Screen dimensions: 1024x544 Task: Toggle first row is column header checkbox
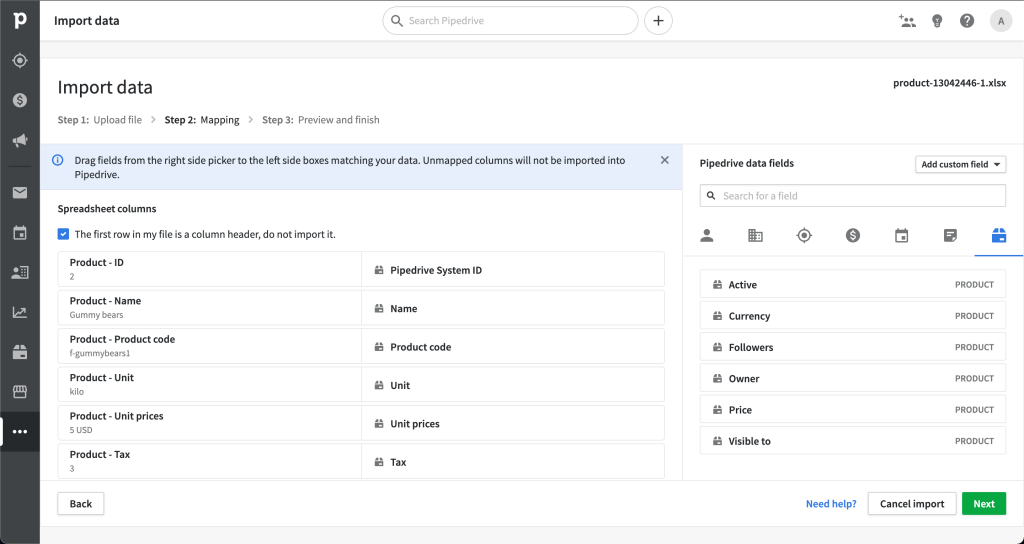[63, 234]
